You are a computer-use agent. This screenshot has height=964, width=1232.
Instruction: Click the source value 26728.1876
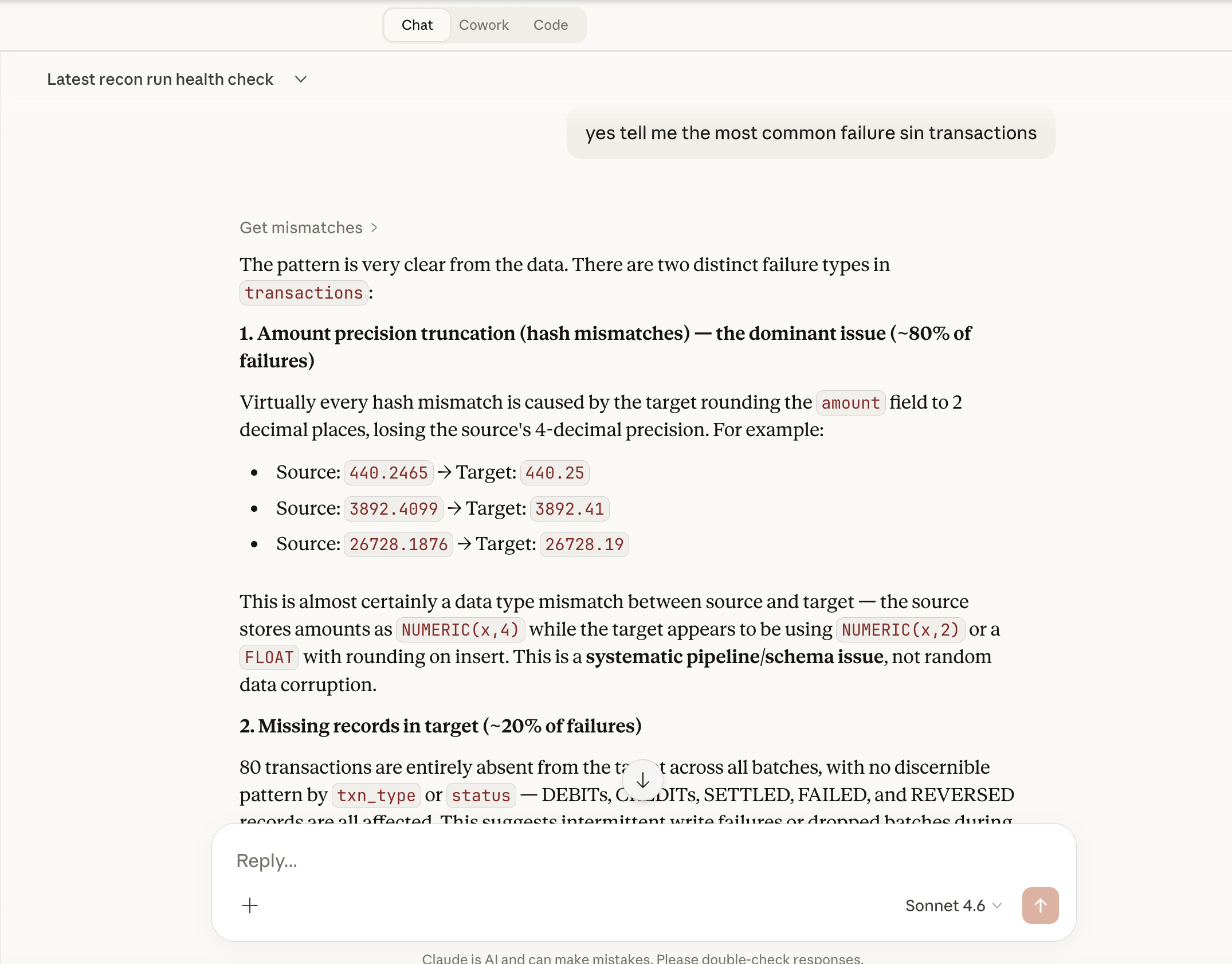tap(399, 544)
